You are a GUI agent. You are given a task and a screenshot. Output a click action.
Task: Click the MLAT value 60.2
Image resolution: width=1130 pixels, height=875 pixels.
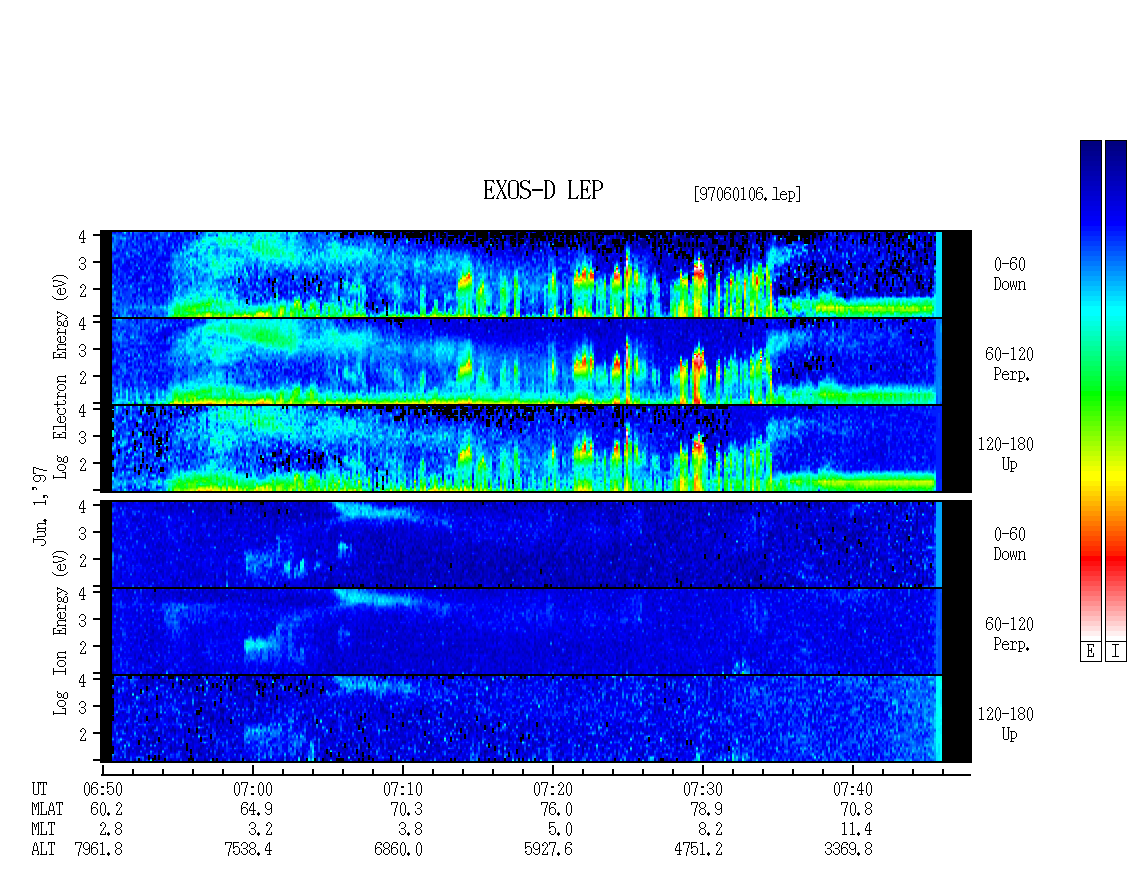coord(106,809)
